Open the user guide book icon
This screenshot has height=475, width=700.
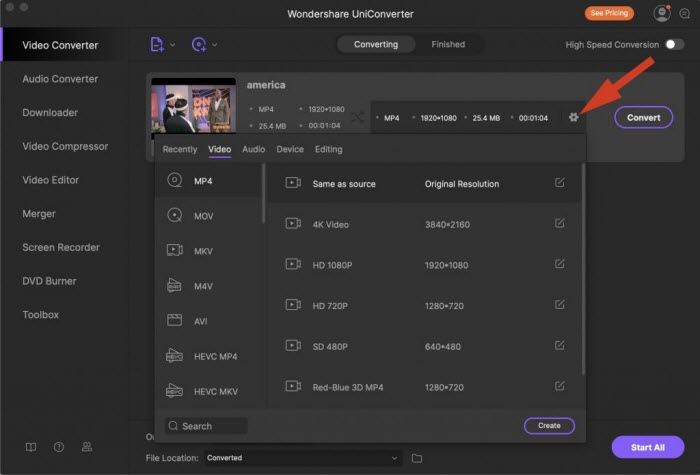click(x=31, y=447)
